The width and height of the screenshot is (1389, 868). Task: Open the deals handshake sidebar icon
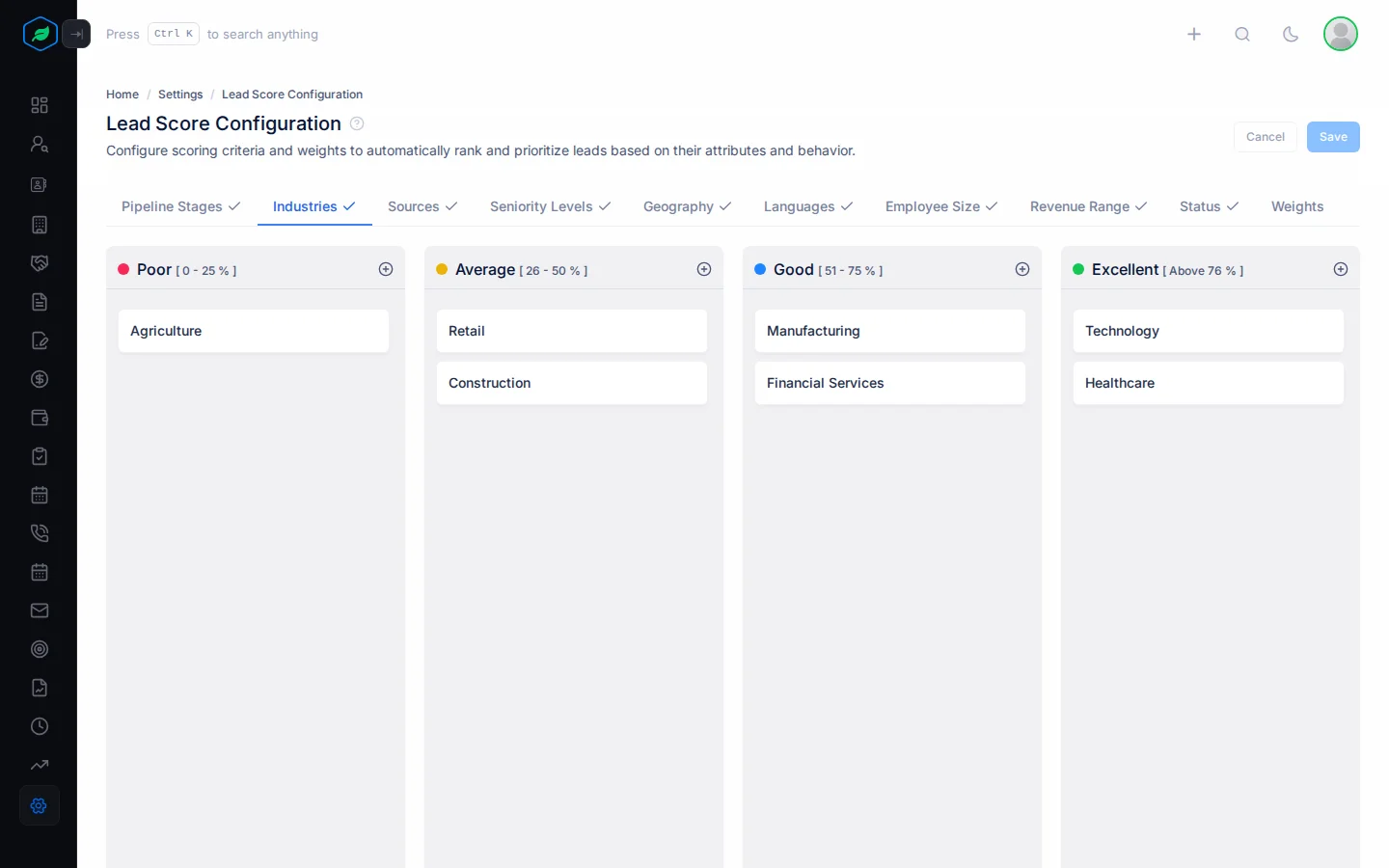tap(40, 263)
